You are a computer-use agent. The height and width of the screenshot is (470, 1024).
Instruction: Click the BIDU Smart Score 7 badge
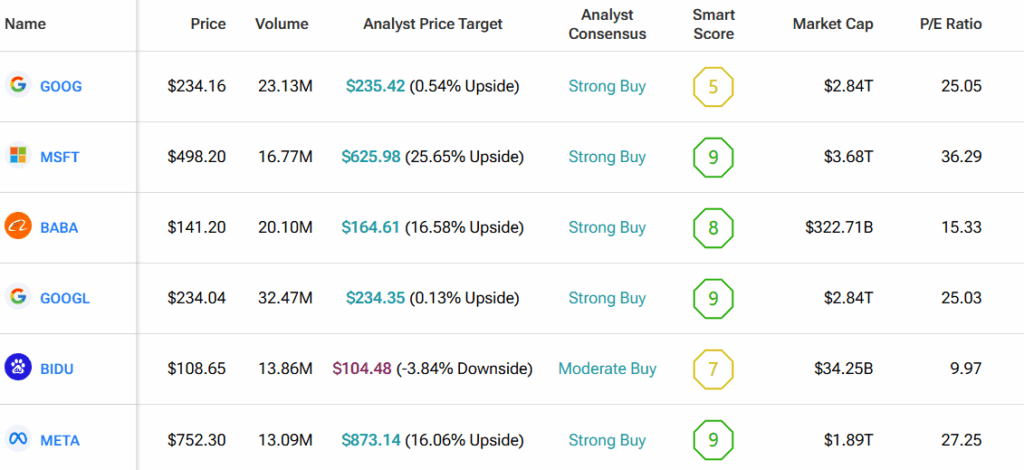point(713,369)
